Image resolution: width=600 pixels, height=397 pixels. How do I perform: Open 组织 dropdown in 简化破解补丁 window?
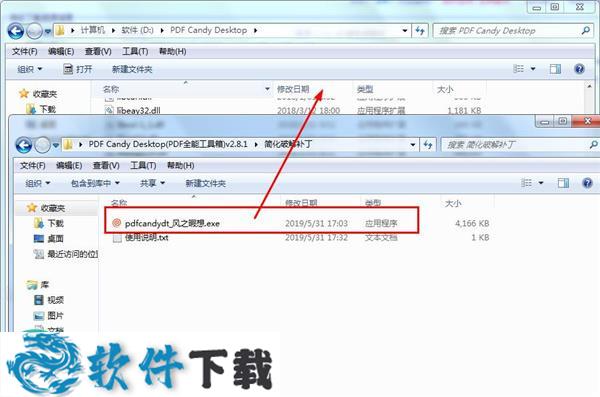tap(38, 183)
